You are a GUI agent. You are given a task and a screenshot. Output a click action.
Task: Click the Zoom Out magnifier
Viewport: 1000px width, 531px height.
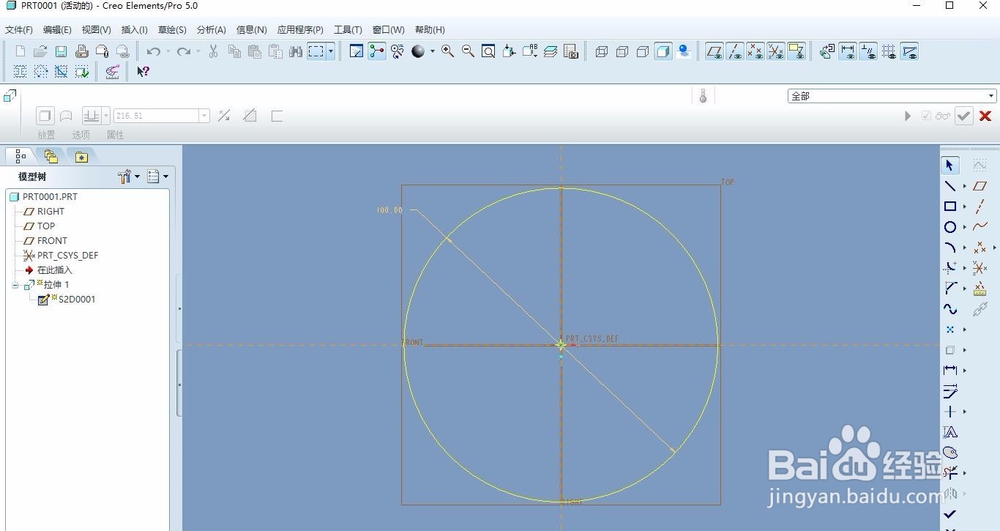click(468, 52)
